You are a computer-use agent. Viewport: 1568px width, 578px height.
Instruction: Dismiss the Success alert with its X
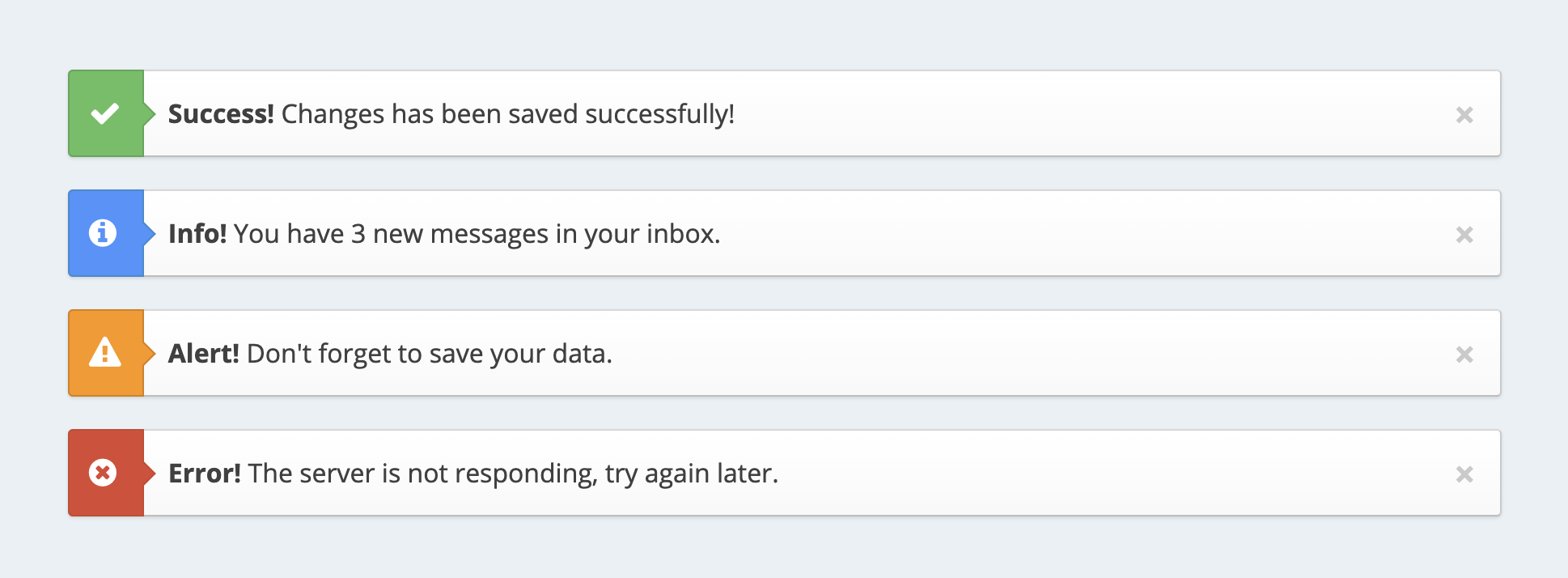1464,115
